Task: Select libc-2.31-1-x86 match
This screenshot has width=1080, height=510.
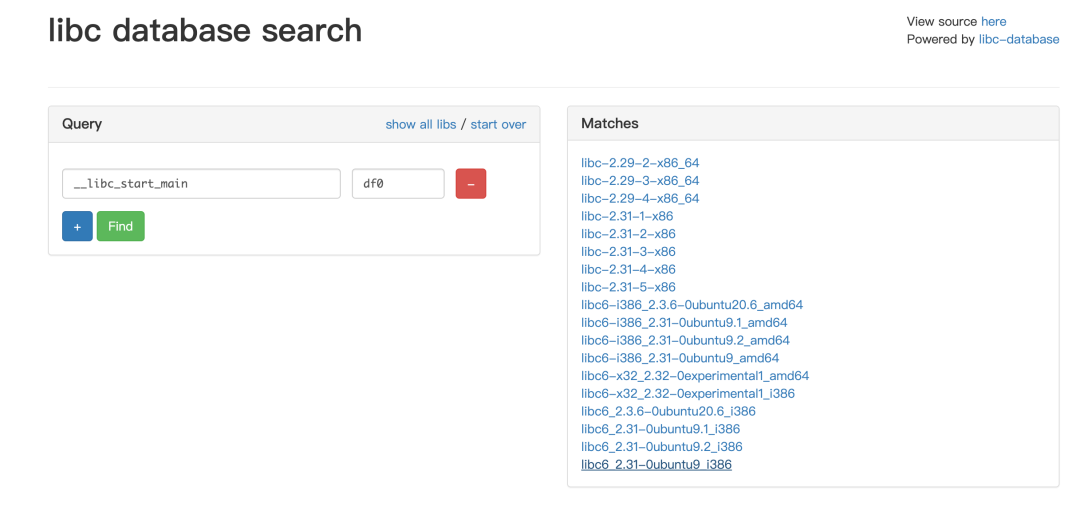Action: pos(628,216)
